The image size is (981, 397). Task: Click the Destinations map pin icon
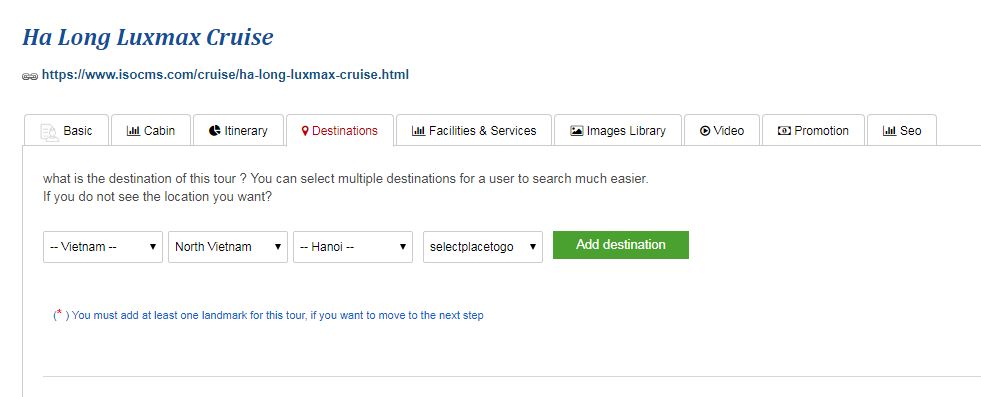click(x=305, y=131)
